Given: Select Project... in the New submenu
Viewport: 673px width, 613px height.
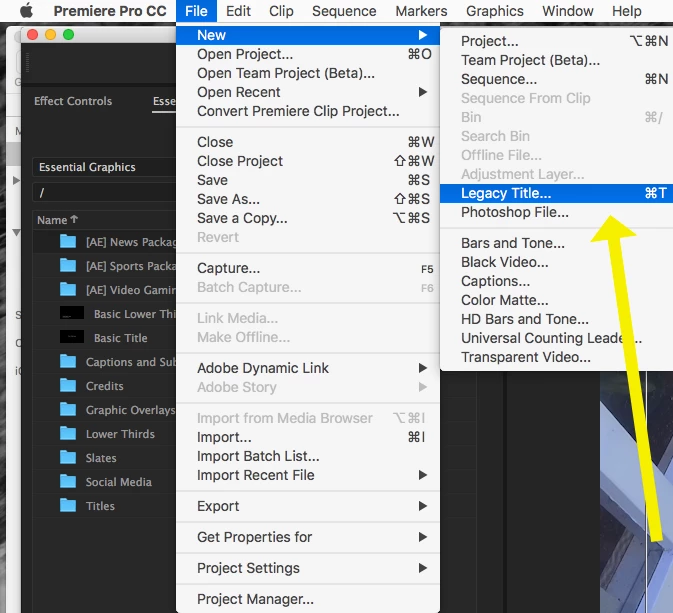Looking at the screenshot, I should coord(556,41).
